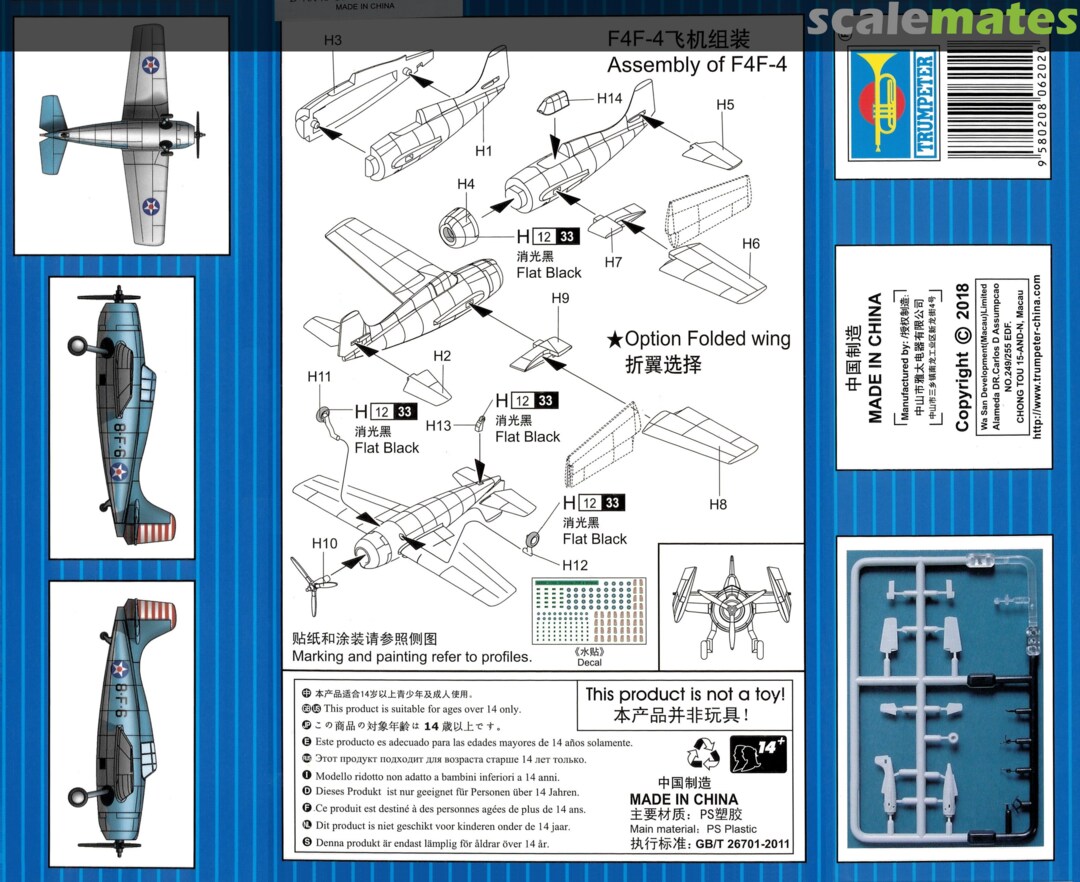Screen dimensions: 1080x882
Task: Click the recycling symbol icon
Action: point(702,753)
